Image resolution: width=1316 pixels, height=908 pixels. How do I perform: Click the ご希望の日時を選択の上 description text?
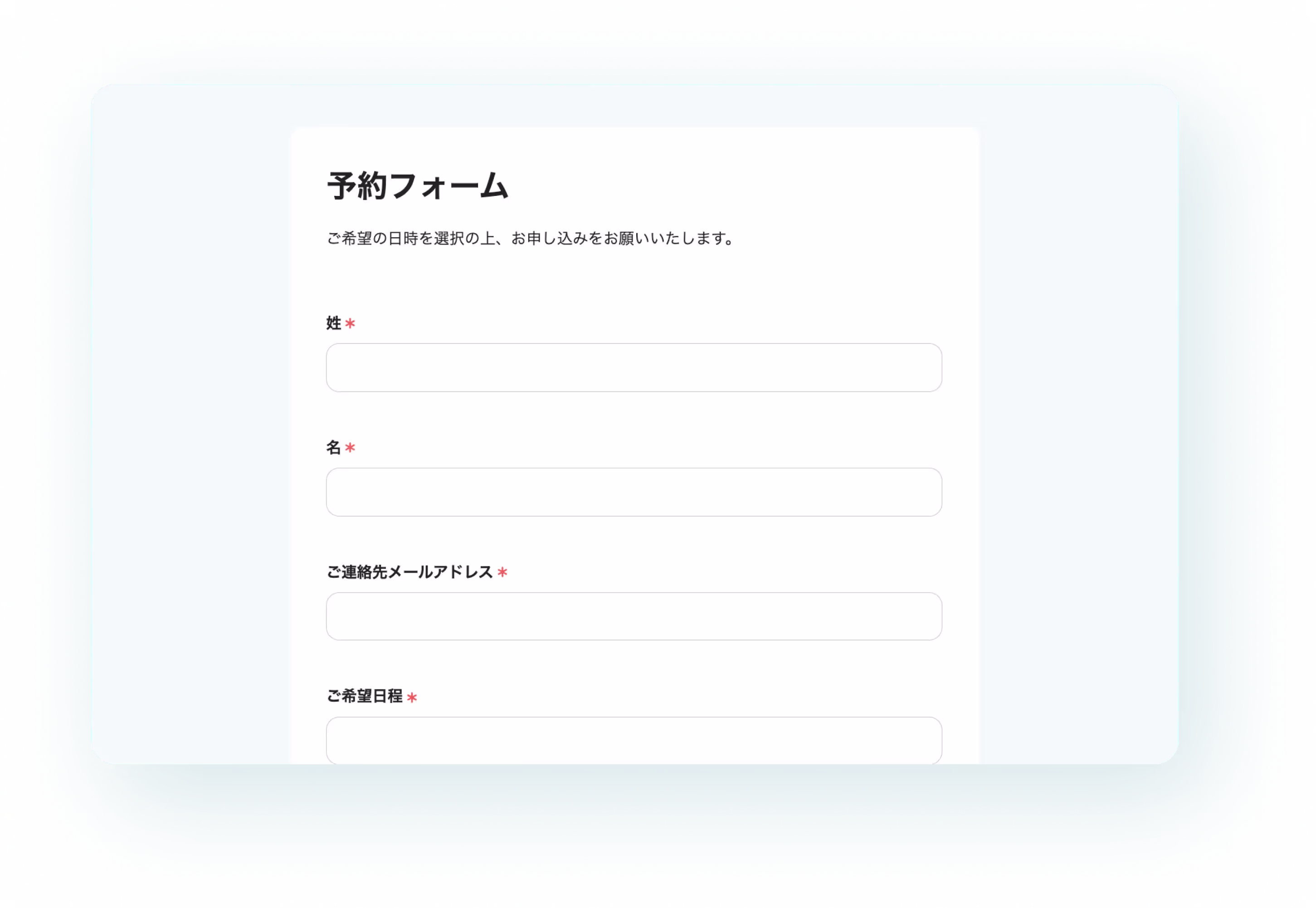pyautogui.click(x=411, y=239)
